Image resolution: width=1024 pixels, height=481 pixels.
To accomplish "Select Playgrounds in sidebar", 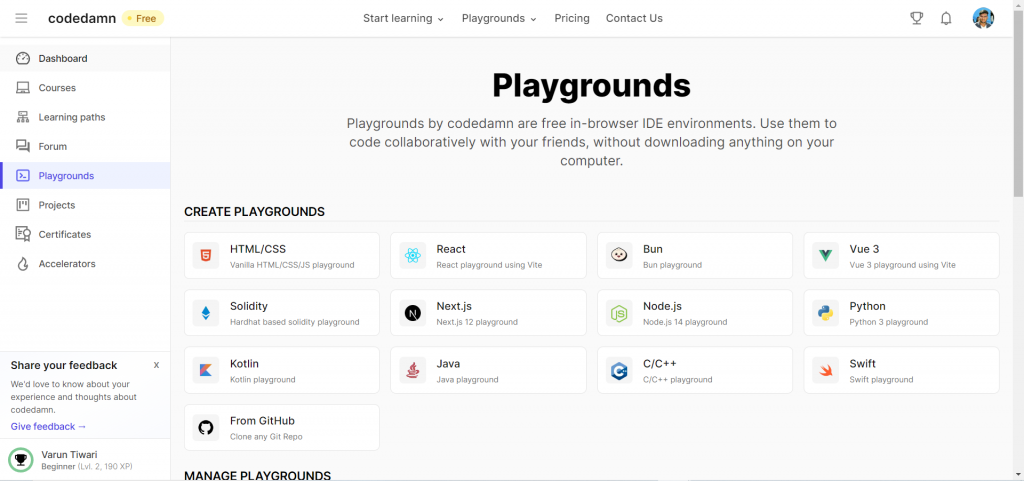I will (85, 176).
